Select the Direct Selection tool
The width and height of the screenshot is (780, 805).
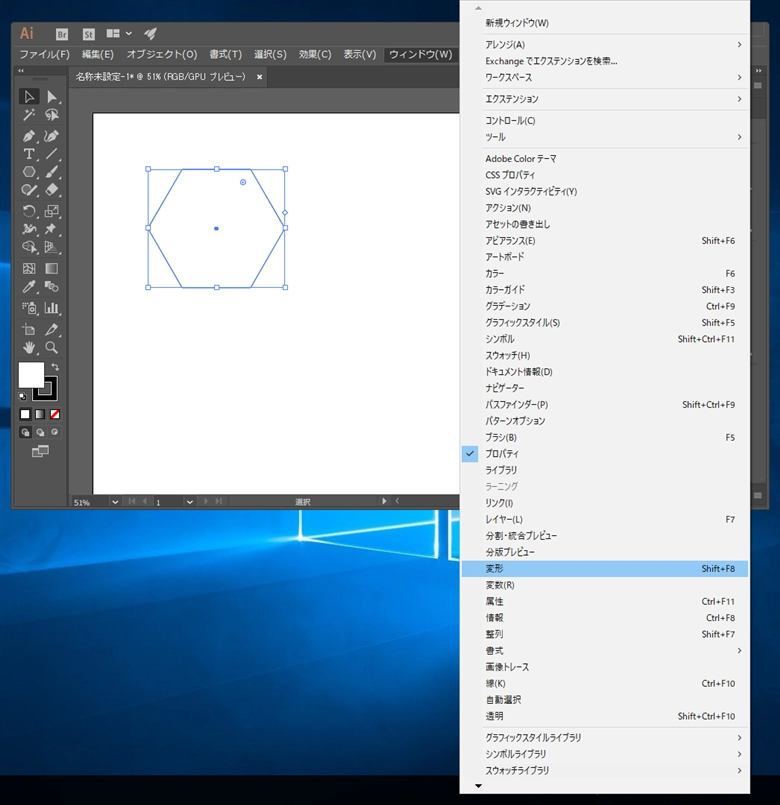click(x=52, y=97)
